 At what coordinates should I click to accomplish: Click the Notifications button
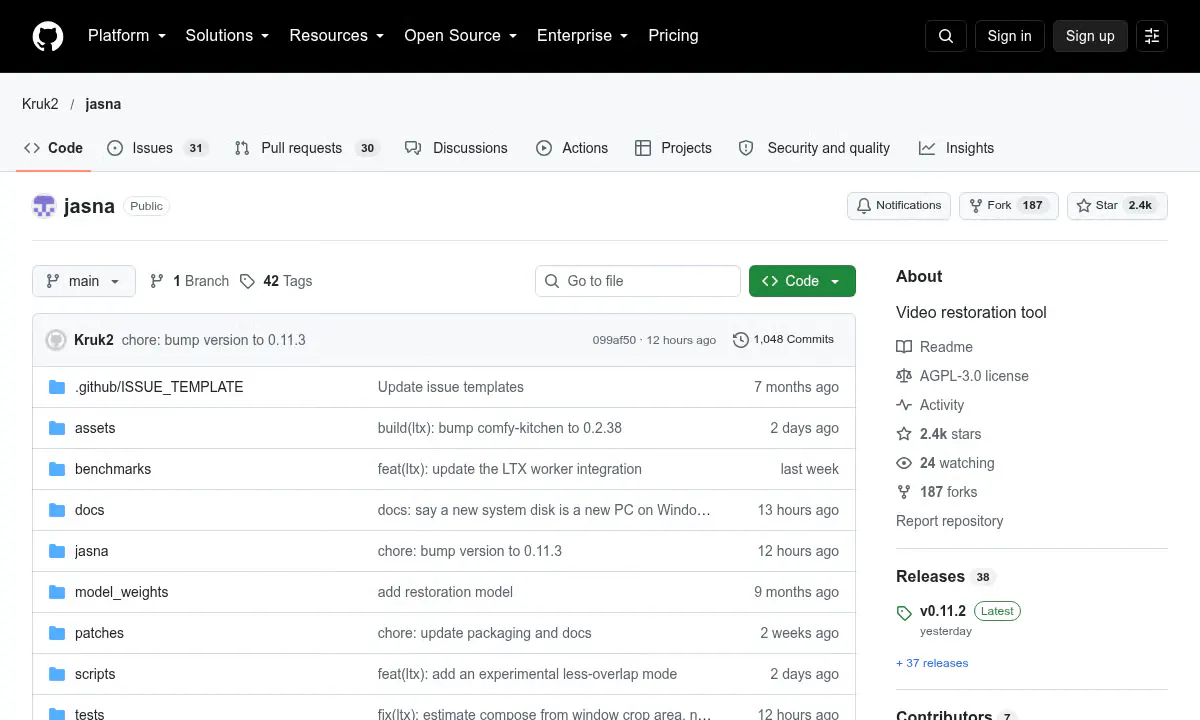click(899, 206)
